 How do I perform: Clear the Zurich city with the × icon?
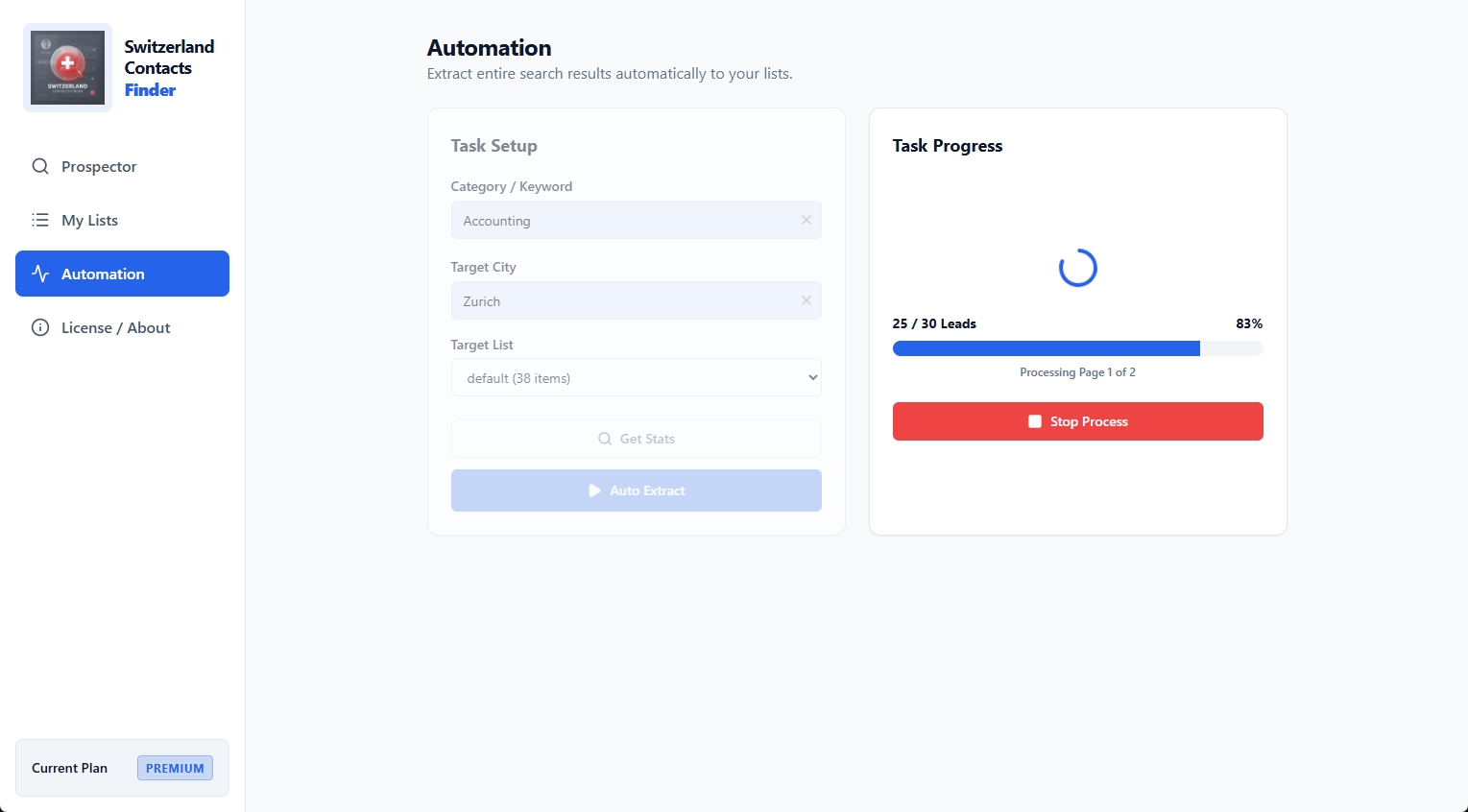click(806, 300)
